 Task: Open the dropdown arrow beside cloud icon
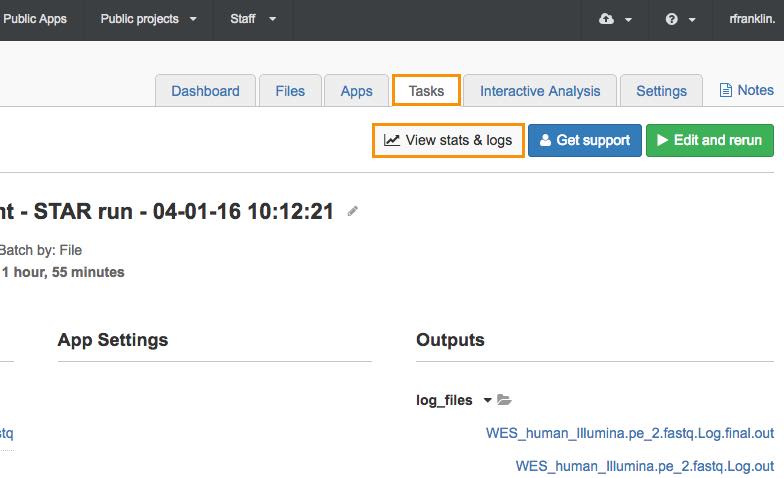628,20
